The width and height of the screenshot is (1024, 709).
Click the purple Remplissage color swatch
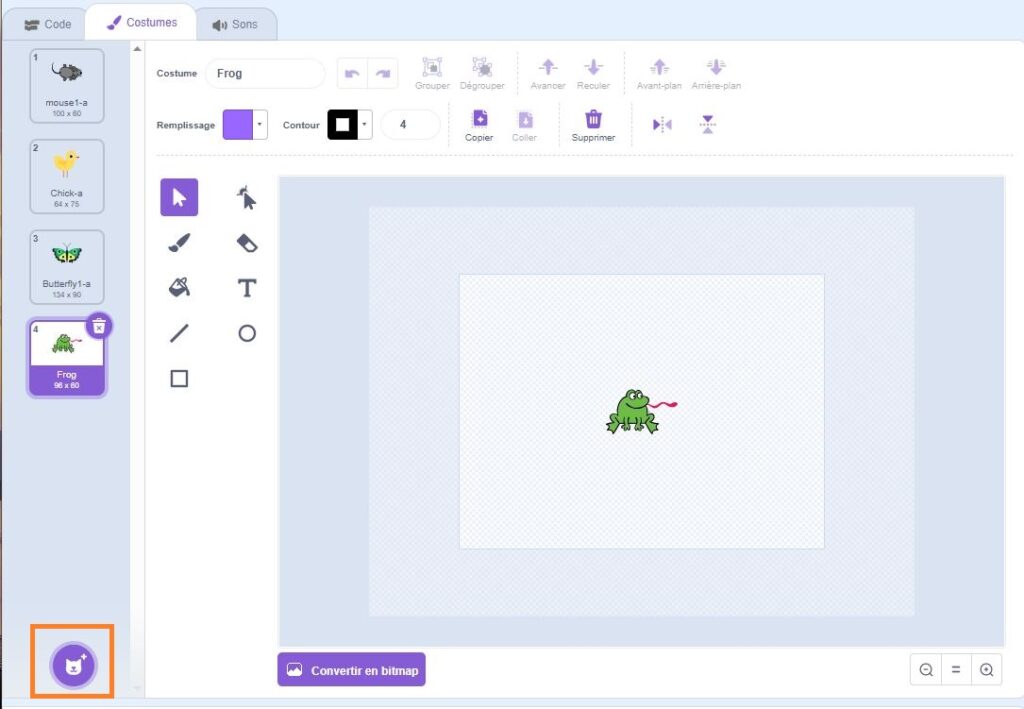click(x=237, y=125)
